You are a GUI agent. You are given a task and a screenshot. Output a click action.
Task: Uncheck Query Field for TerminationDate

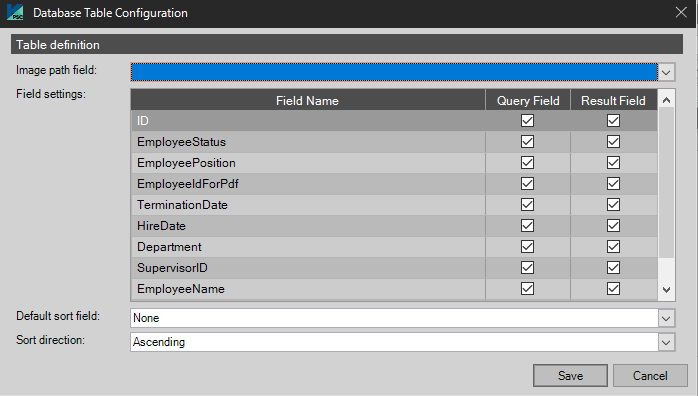pos(528,205)
